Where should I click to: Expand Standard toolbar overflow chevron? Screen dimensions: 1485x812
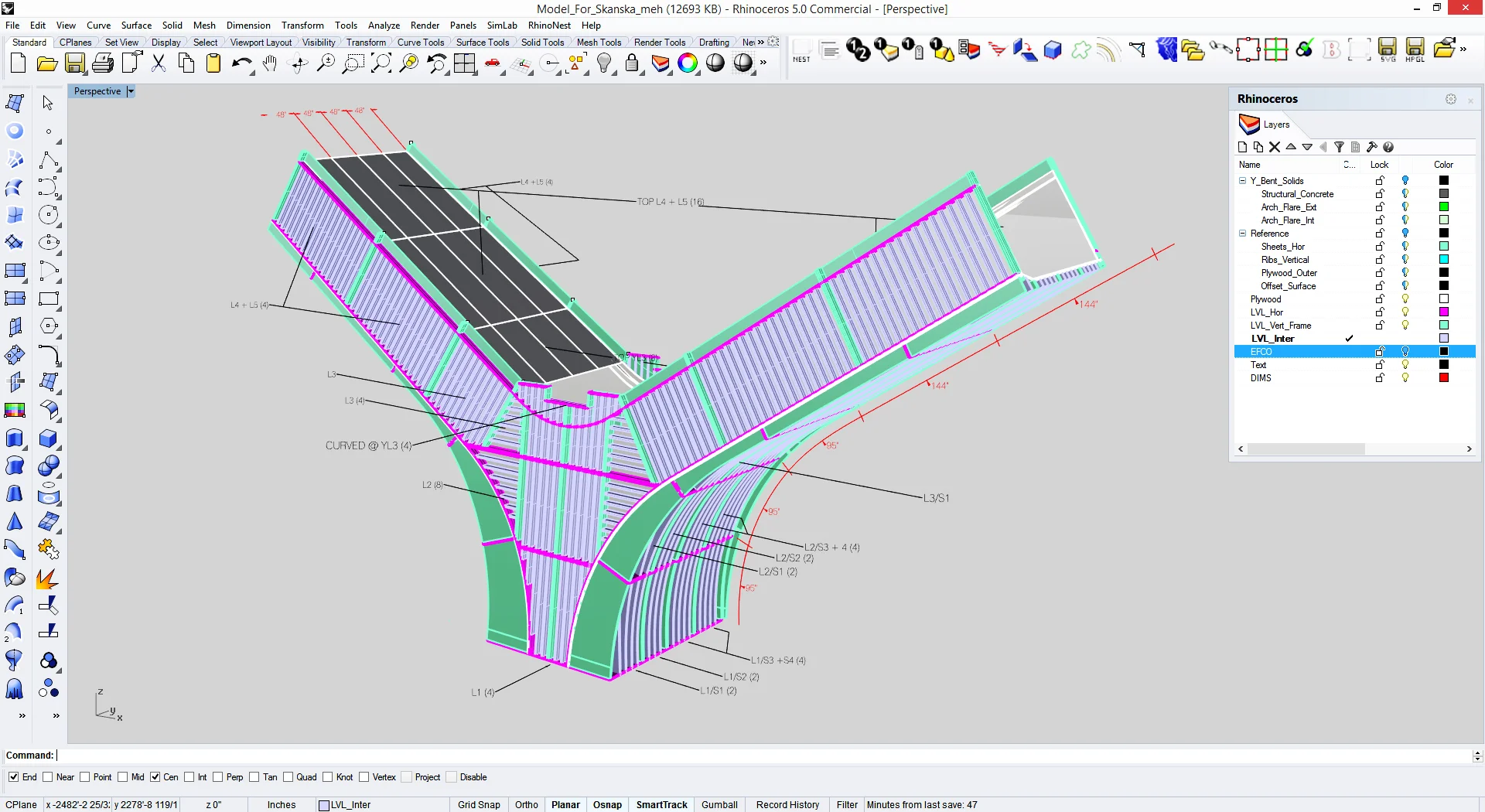coord(763,62)
